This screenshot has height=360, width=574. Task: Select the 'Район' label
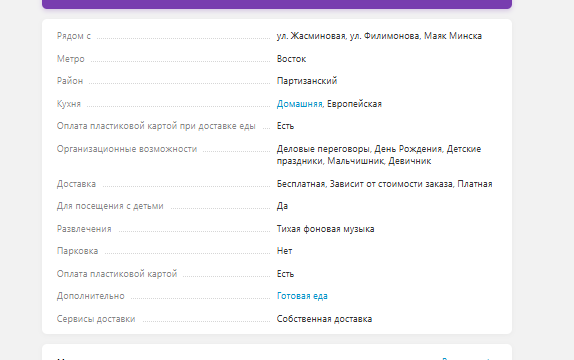[x=70, y=81]
